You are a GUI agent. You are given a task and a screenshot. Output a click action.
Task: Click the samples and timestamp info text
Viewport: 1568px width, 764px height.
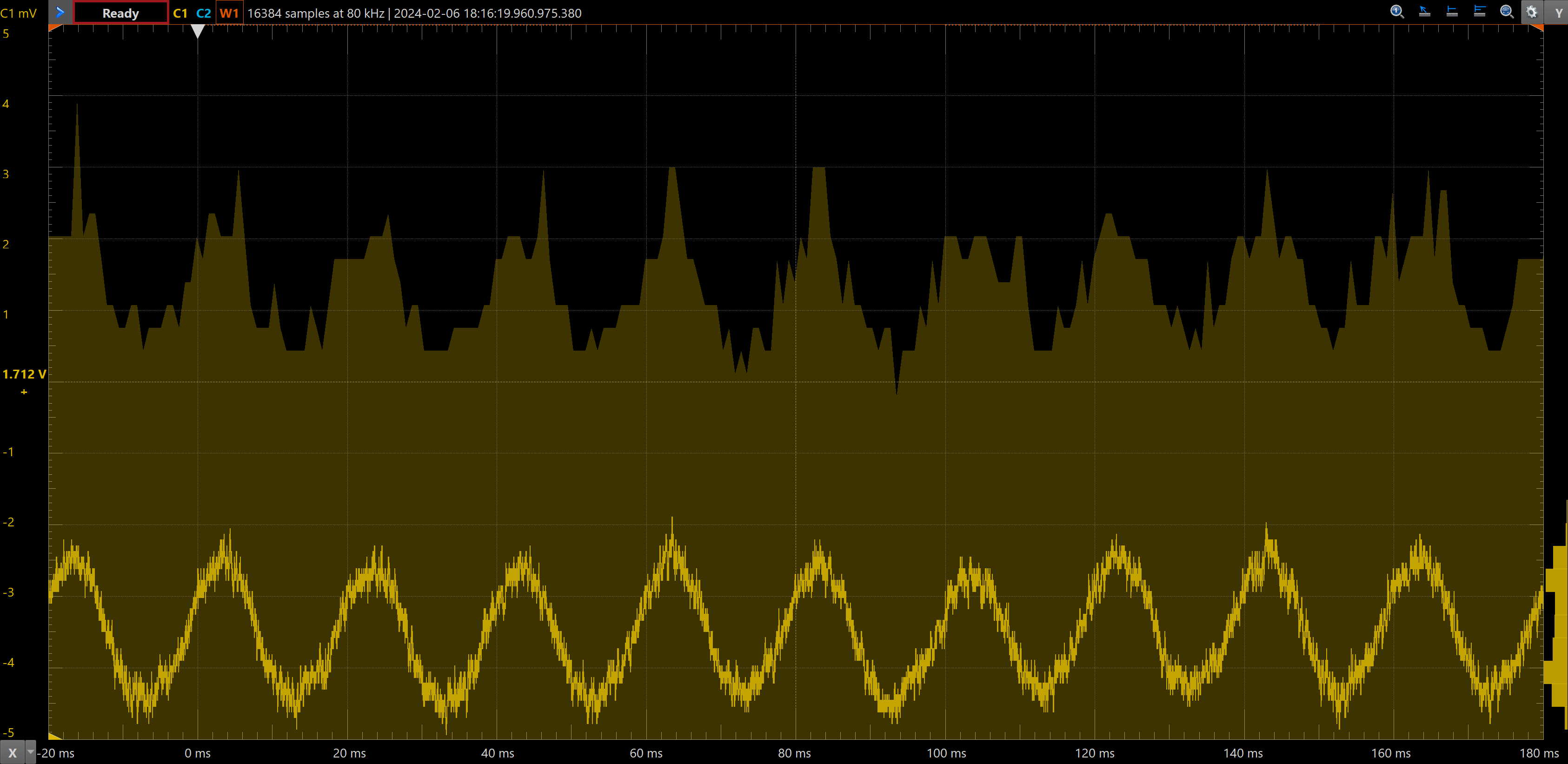pyautogui.click(x=414, y=13)
